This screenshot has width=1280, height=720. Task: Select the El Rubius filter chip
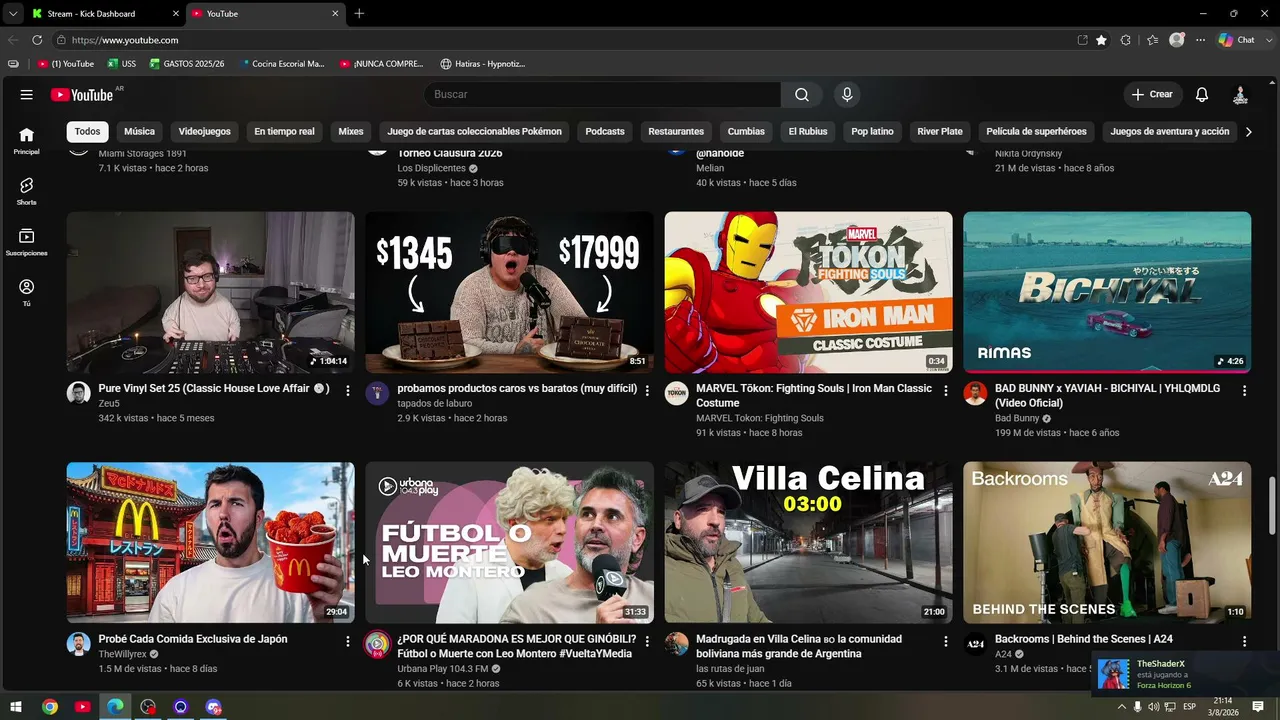coord(808,132)
